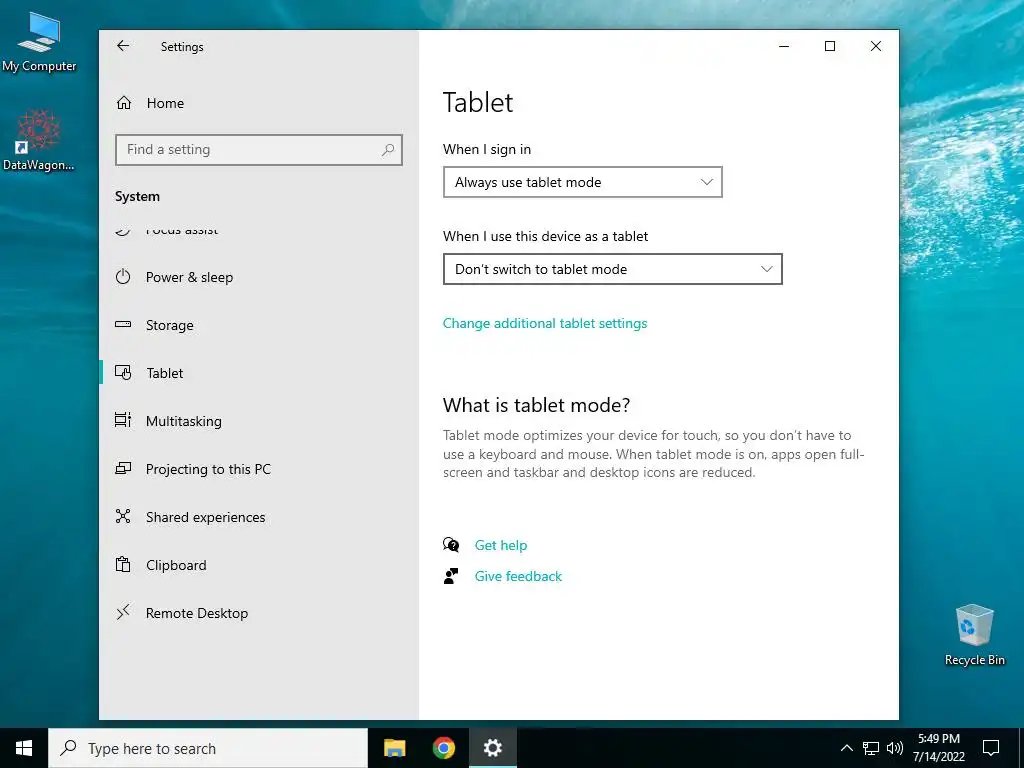Close the Settings window
The image size is (1024, 768).
pos(876,46)
